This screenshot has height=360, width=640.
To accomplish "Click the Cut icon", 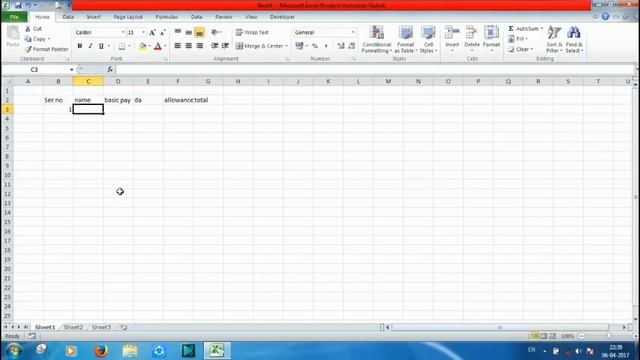I will coord(28,29).
